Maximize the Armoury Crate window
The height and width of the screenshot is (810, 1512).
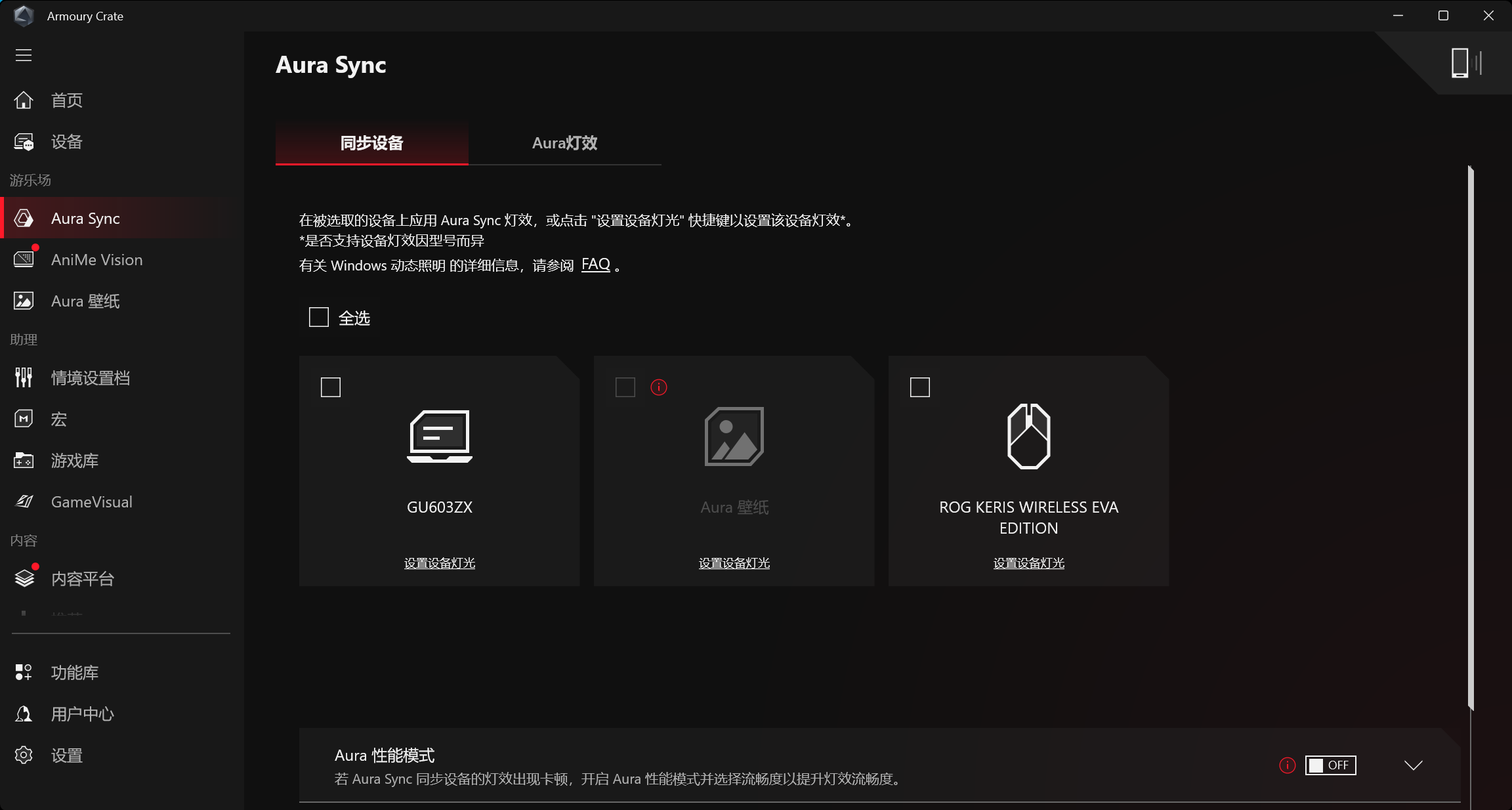[x=1443, y=16]
